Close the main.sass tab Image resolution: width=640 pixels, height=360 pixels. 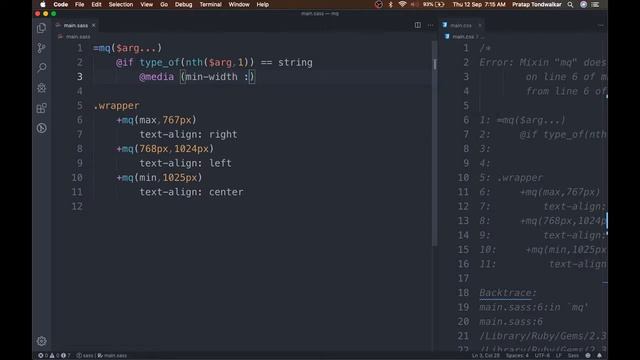pos(93,25)
